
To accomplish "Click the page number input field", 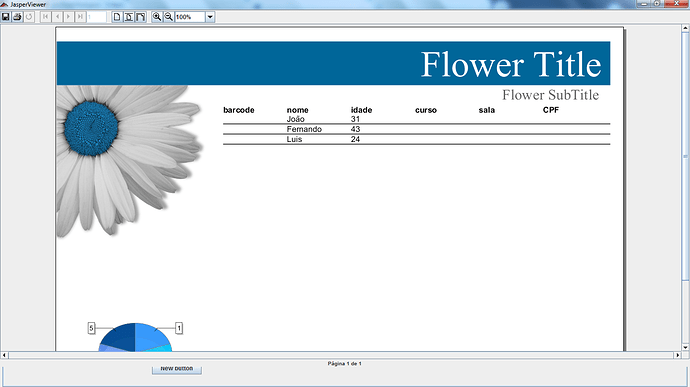I will point(96,17).
